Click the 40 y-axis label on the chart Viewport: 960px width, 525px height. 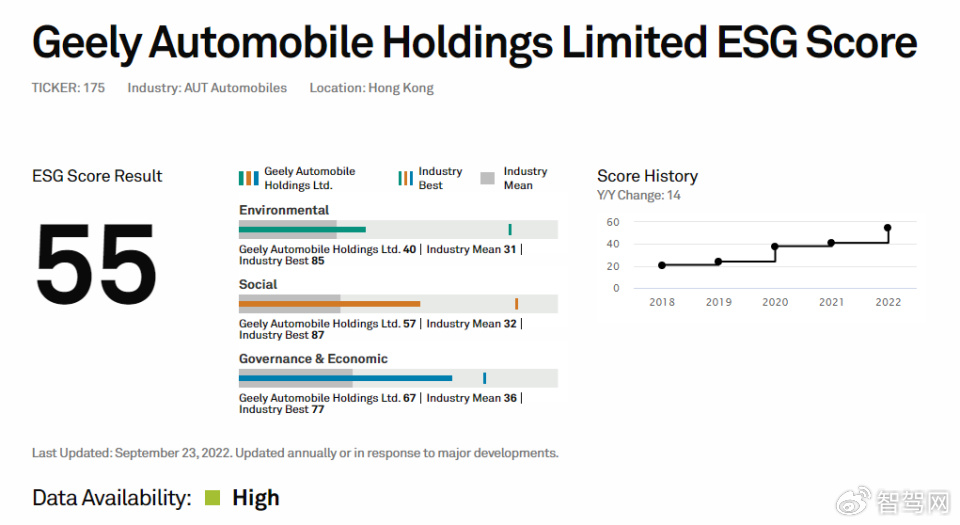[x=613, y=244]
